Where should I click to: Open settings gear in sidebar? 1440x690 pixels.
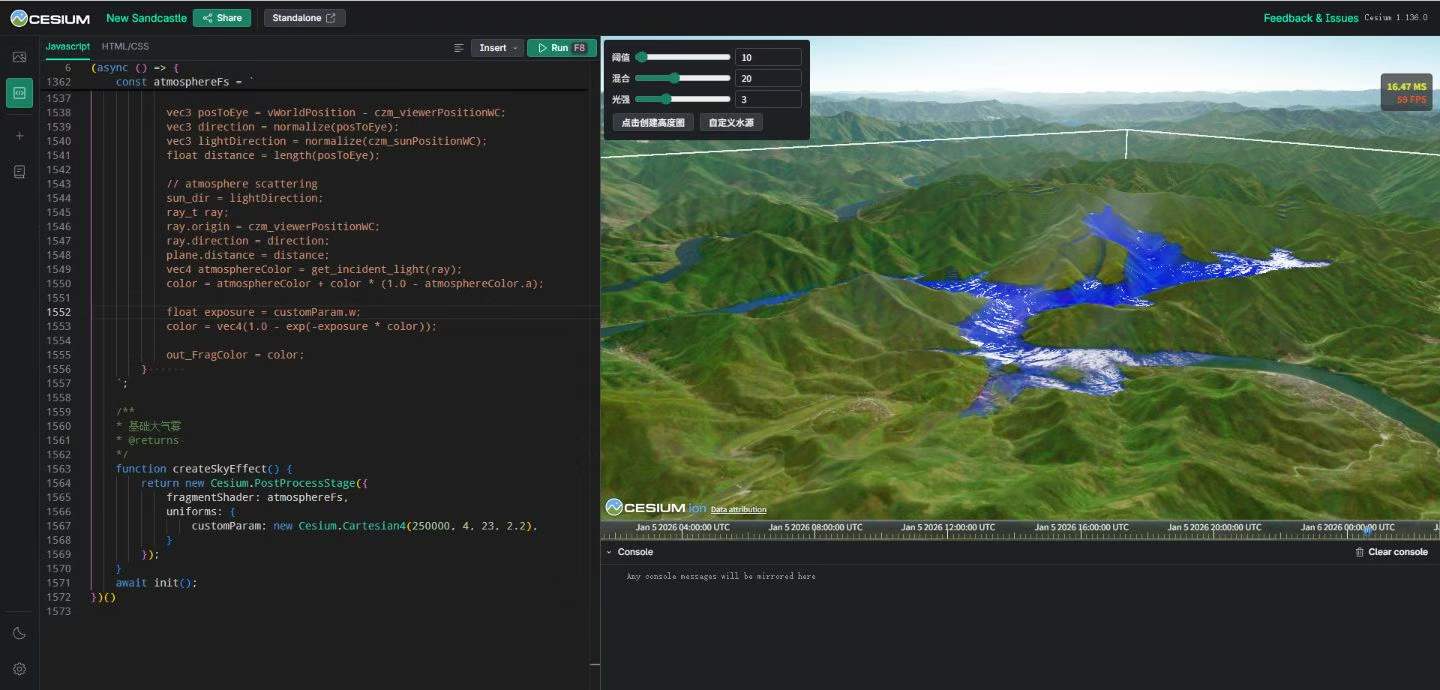pos(19,669)
